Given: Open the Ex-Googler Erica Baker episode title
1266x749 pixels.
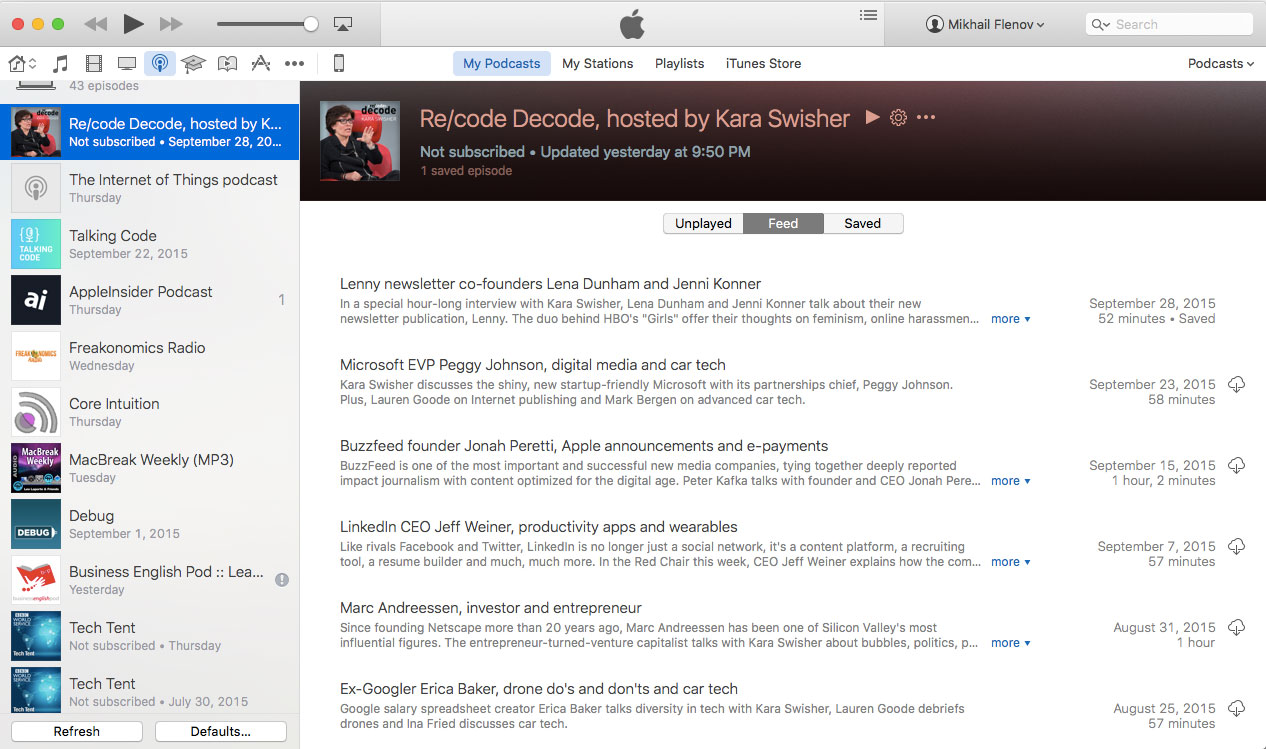Looking at the screenshot, I should 539,689.
